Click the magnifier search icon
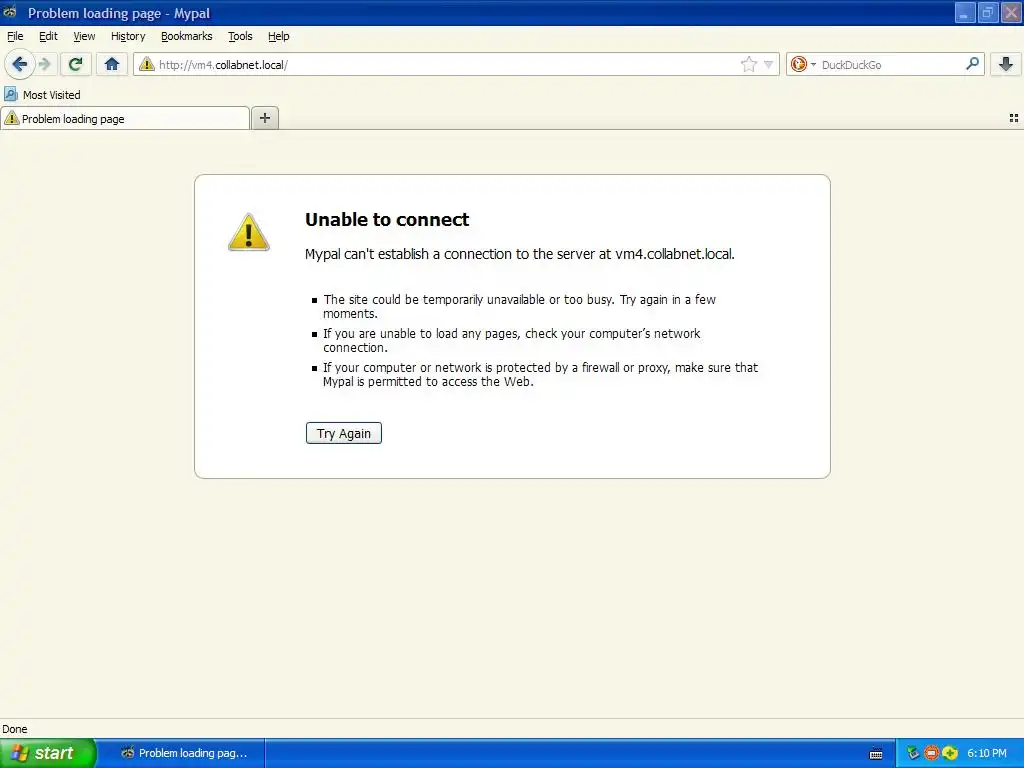1024x768 pixels. [x=972, y=64]
